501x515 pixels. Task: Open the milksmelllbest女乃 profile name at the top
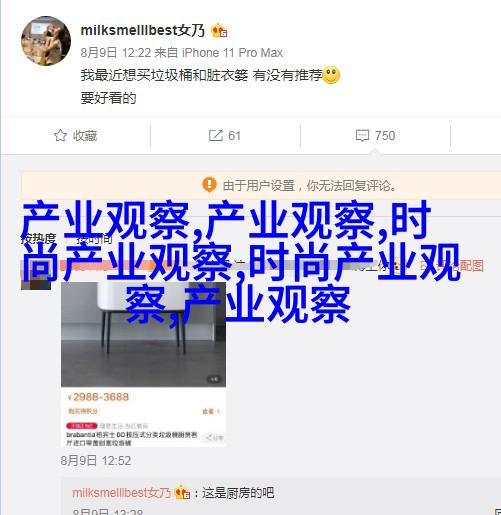[x=143, y=31]
